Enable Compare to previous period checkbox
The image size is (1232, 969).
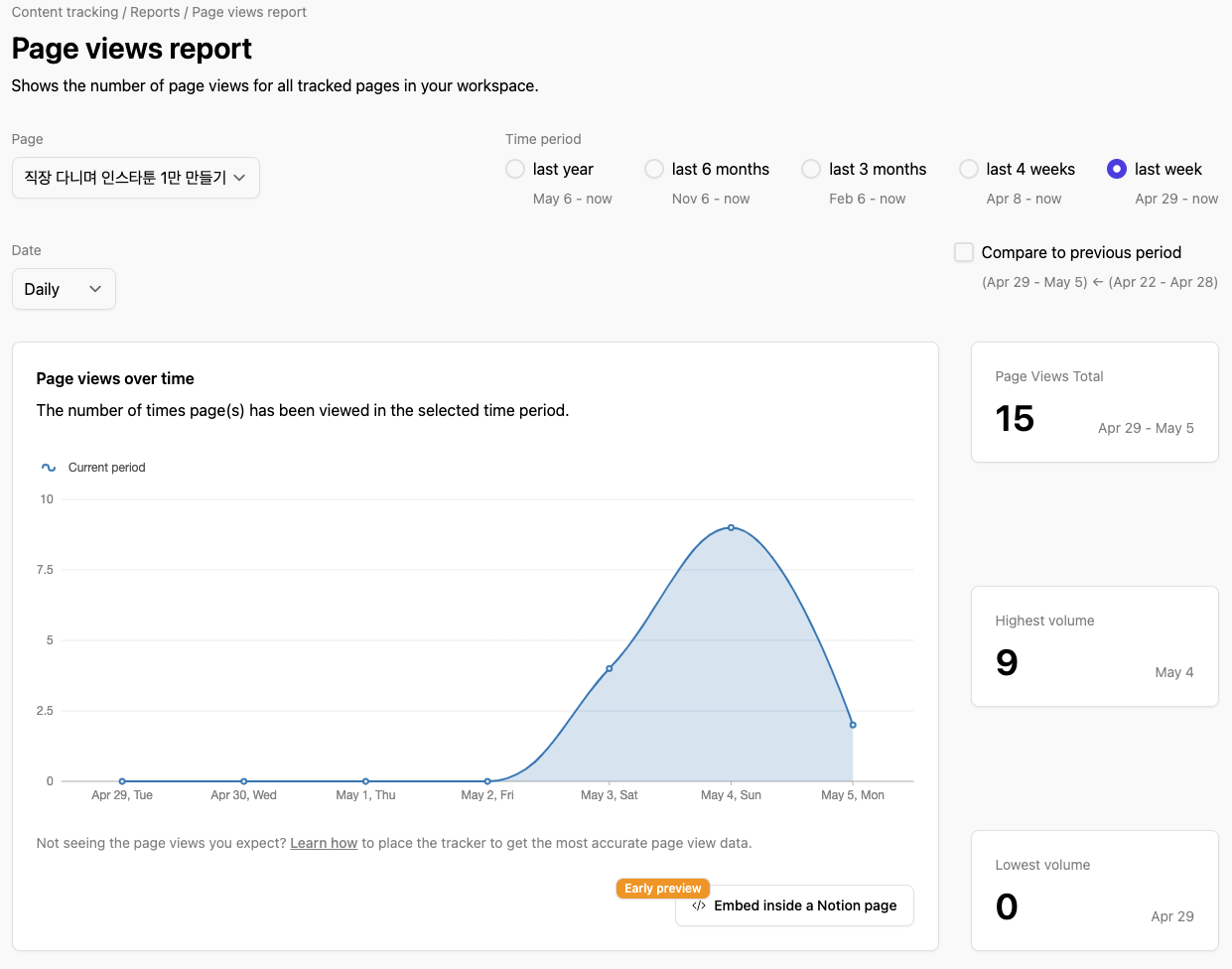(x=964, y=252)
